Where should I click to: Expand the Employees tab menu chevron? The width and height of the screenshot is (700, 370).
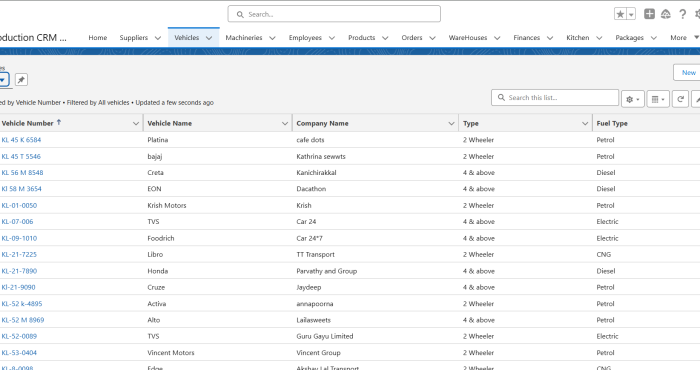click(332, 38)
